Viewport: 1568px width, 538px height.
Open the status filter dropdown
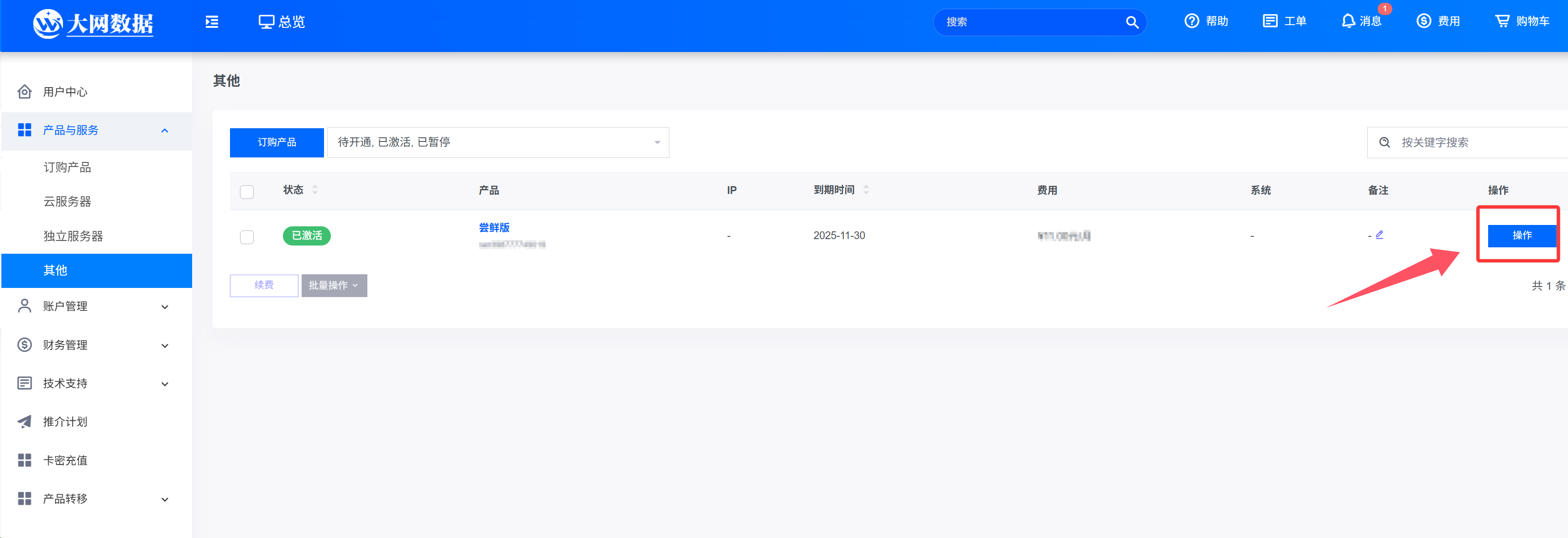497,142
